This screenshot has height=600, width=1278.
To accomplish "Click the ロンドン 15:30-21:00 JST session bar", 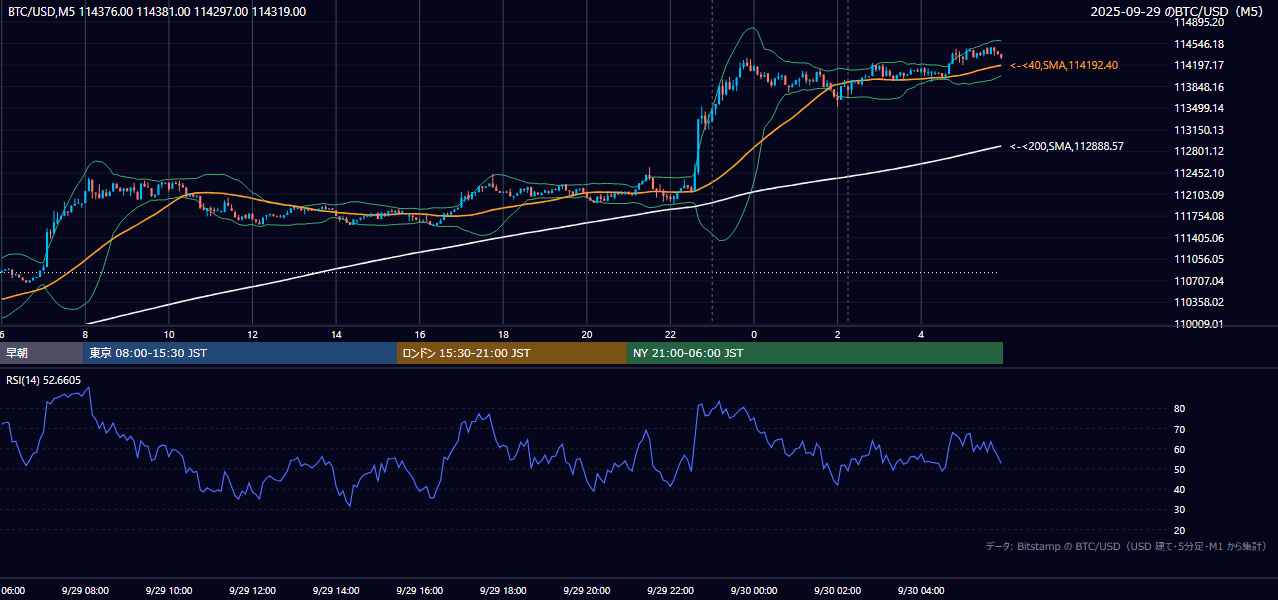I will point(512,353).
